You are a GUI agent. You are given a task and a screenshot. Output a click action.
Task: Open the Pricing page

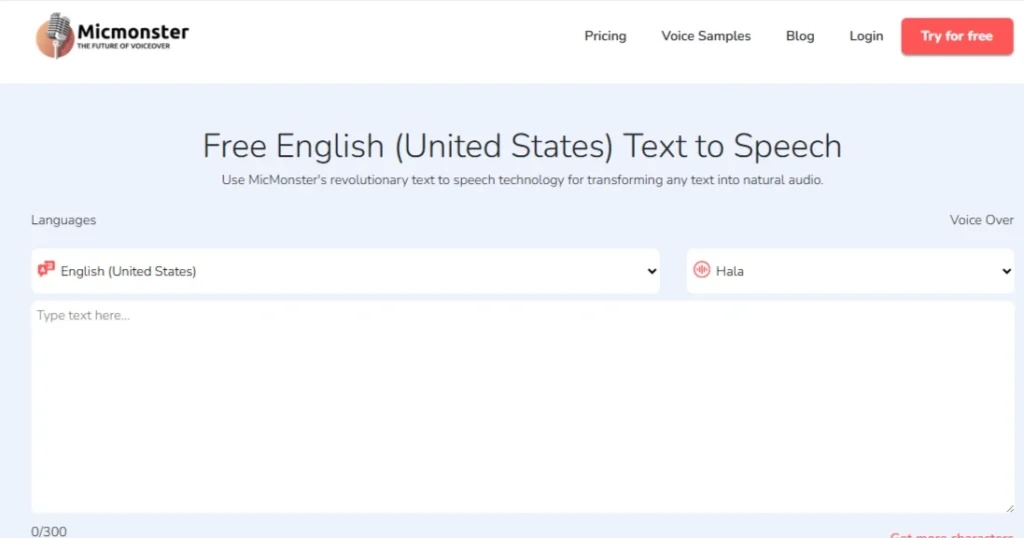605,36
